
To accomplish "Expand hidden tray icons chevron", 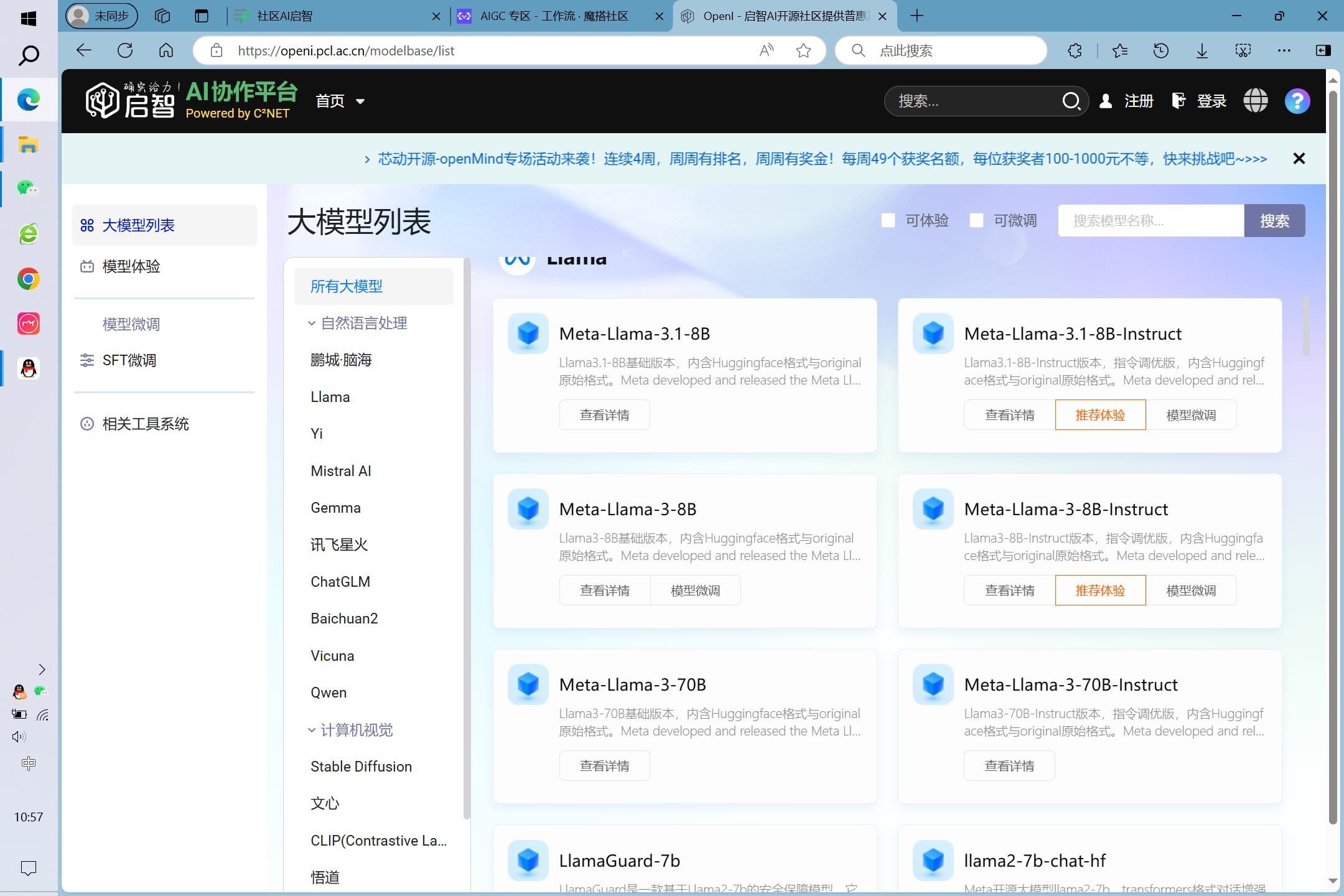I will coord(42,670).
